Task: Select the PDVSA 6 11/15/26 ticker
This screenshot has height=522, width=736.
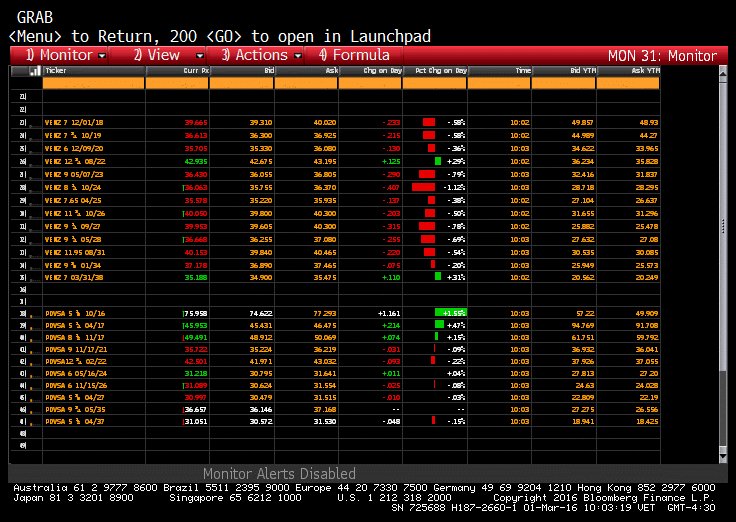Action: (x=76, y=385)
